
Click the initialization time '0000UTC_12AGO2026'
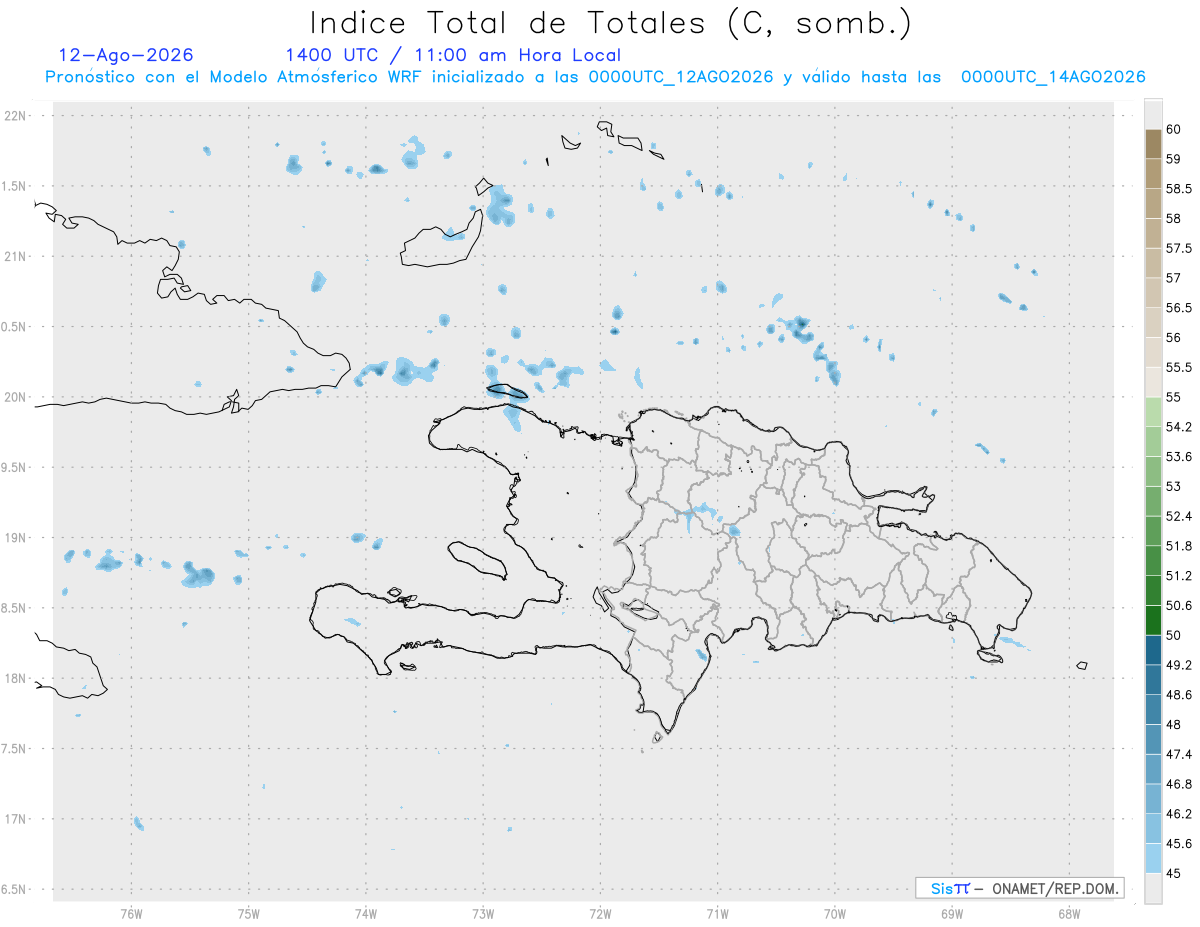(x=681, y=77)
